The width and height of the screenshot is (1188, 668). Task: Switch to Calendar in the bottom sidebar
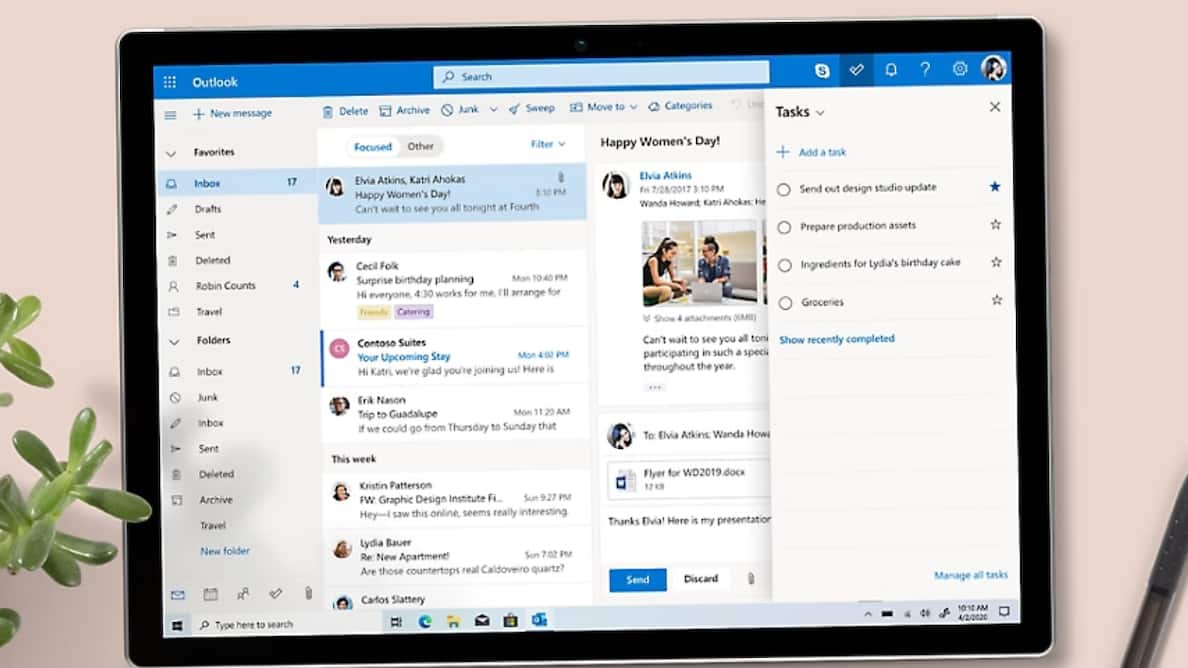coord(210,594)
